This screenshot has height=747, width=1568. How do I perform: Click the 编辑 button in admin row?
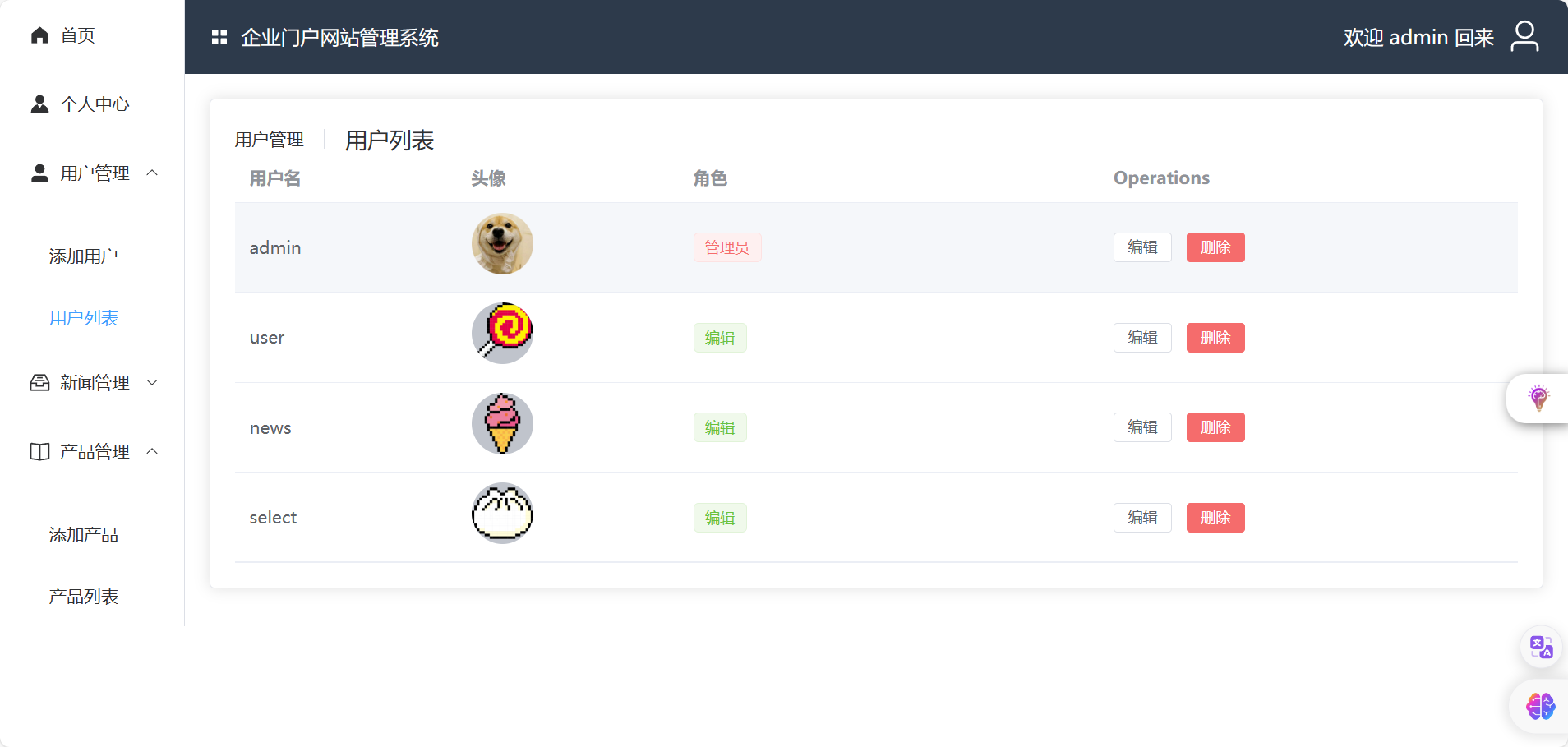click(x=1142, y=247)
